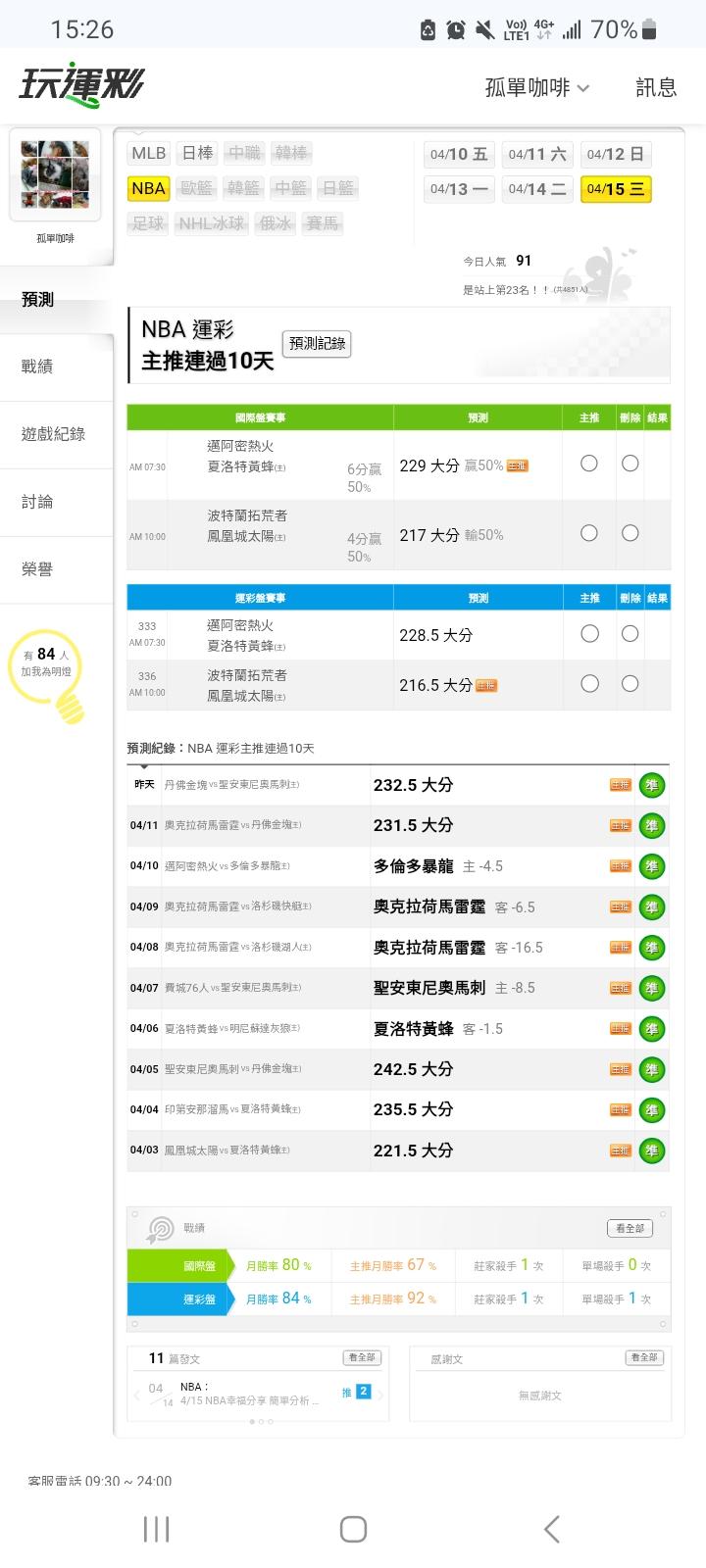The width and height of the screenshot is (706, 1568).
Task: Click green 準 icon on 04/04 row
Action: click(651, 1110)
